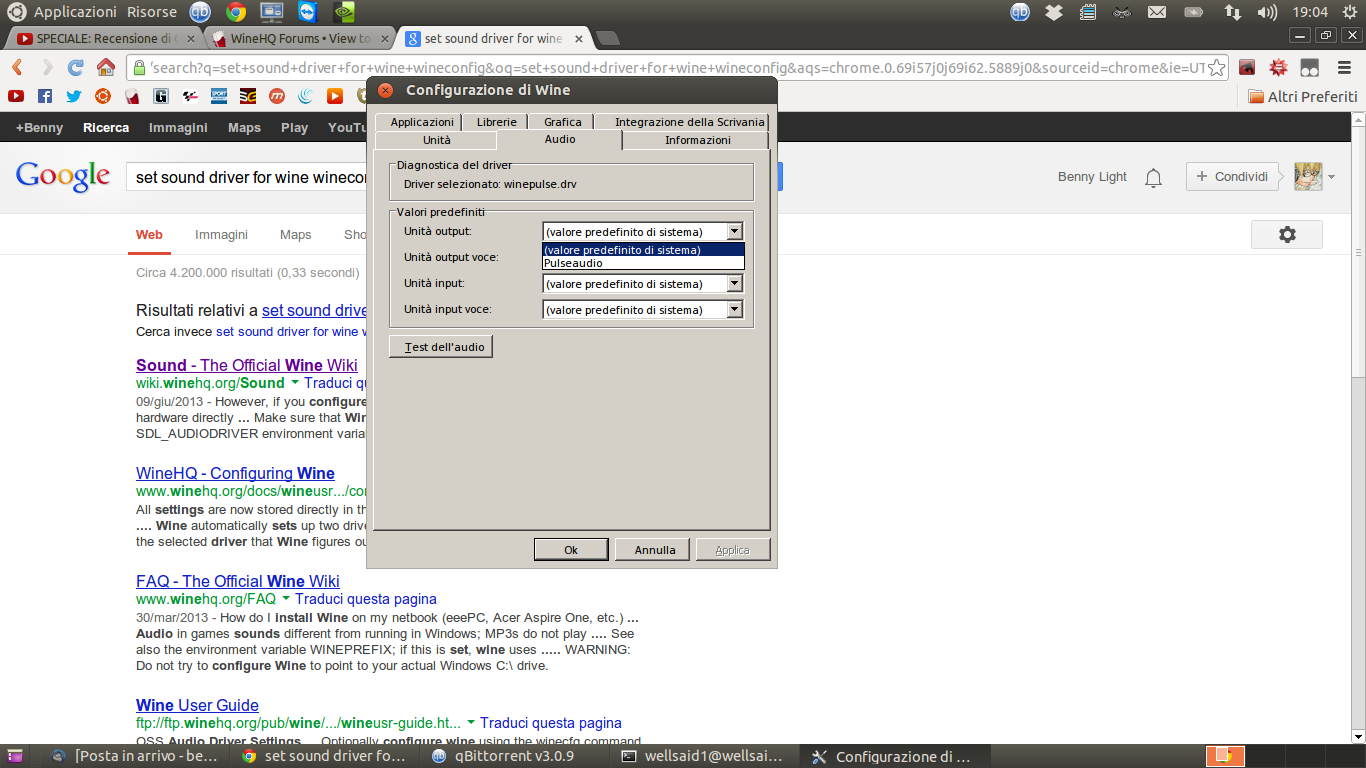Click the Ubuntu logo in top panel
This screenshot has height=768, width=1366.
[17, 12]
